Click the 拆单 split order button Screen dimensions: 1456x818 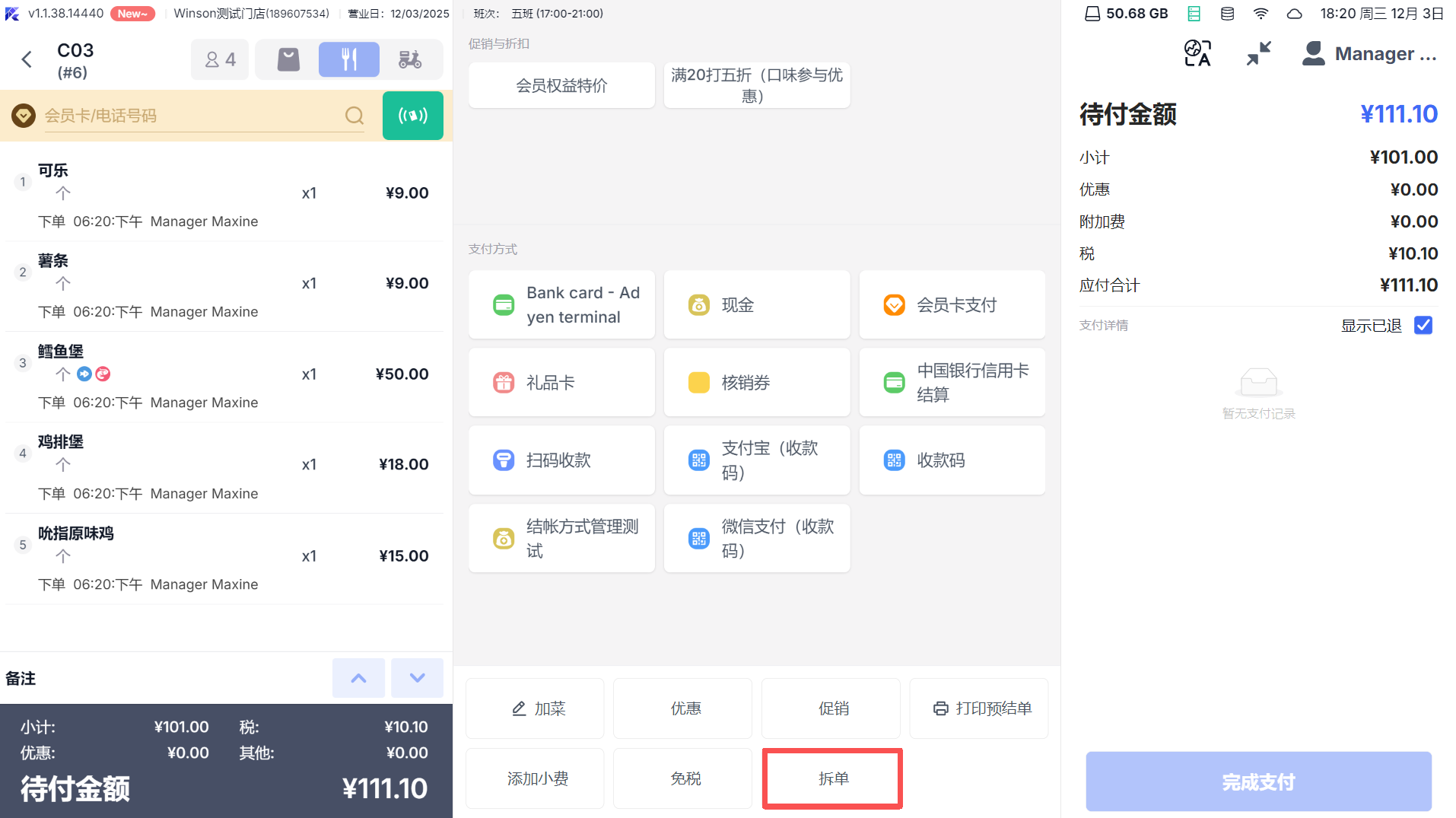[833, 778]
